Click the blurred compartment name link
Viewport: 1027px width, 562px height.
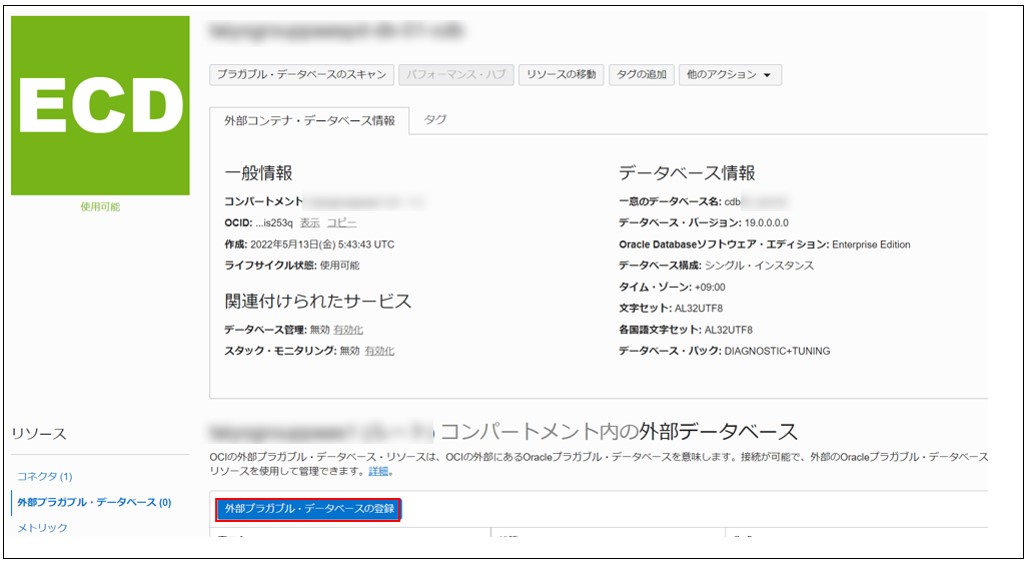(366, 202)
